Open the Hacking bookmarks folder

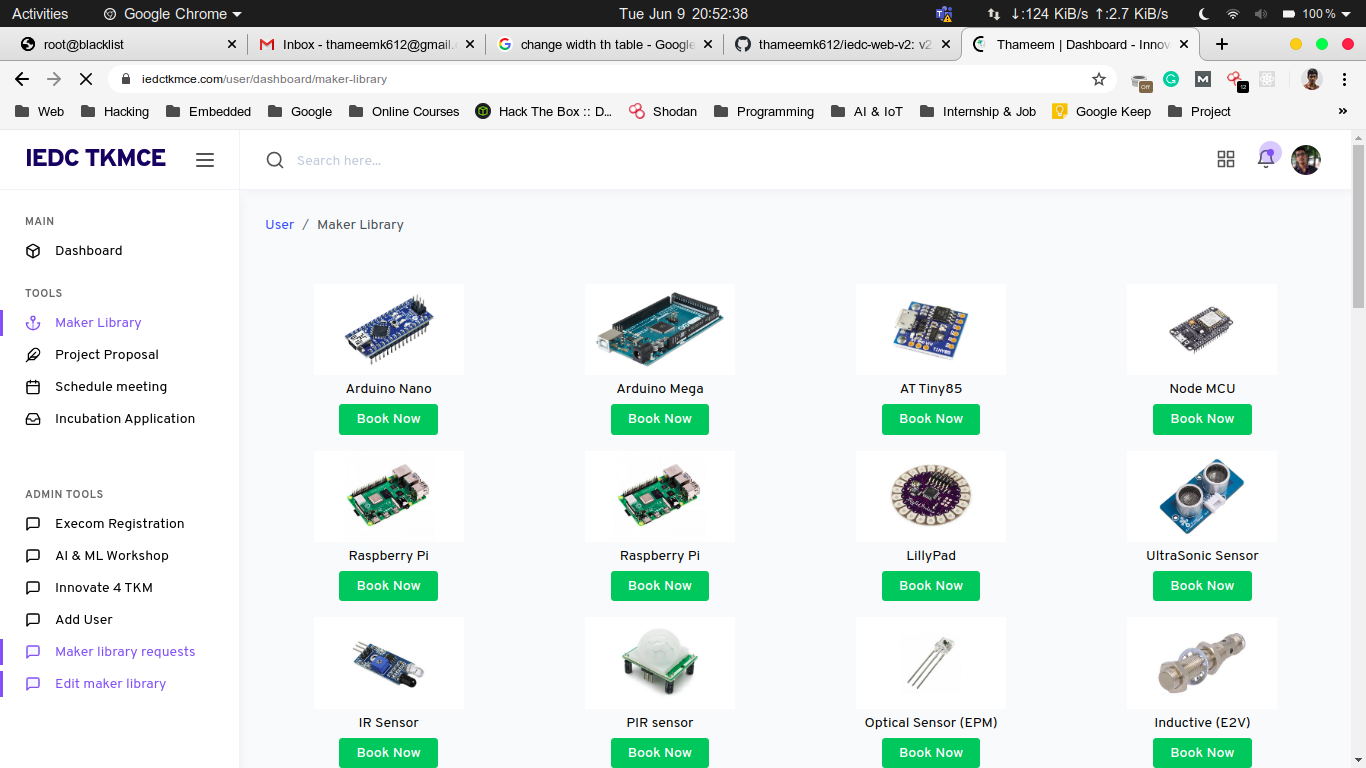pos(115,111)
